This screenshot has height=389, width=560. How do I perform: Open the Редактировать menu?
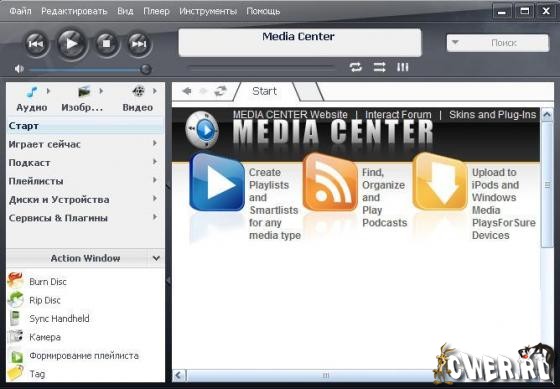(74, 11)
